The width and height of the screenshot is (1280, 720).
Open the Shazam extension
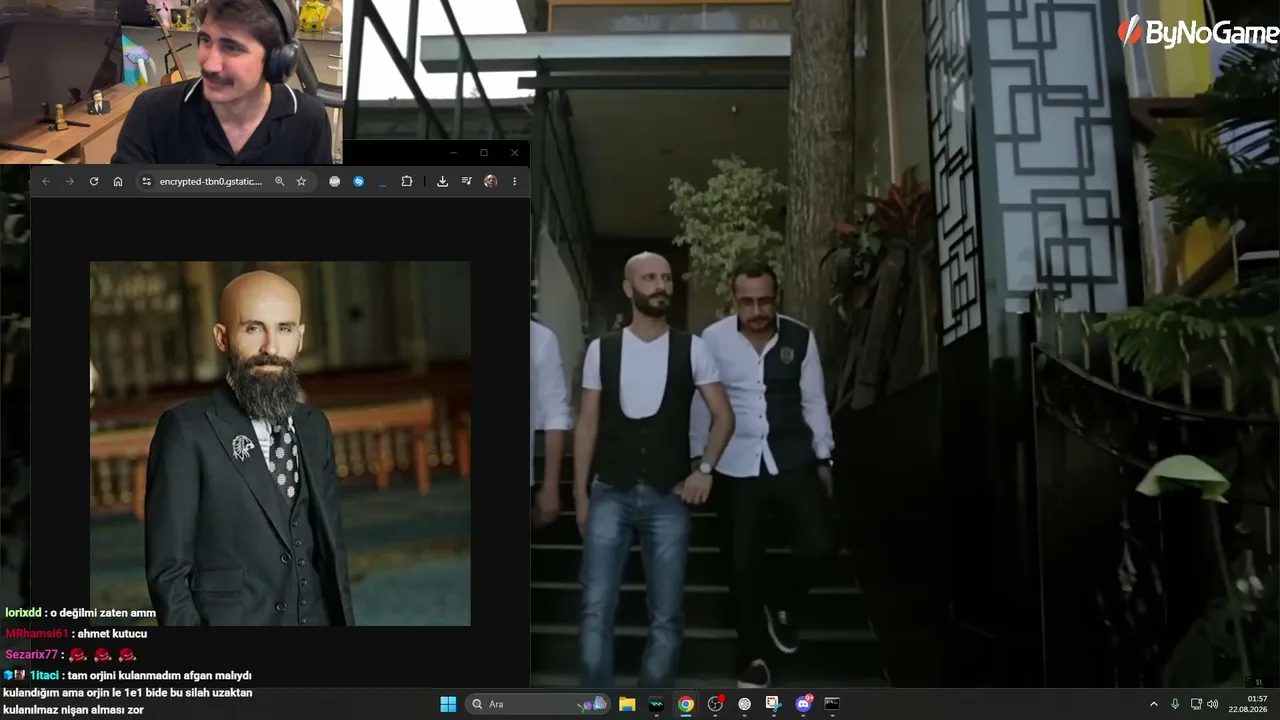pos(359,181)
